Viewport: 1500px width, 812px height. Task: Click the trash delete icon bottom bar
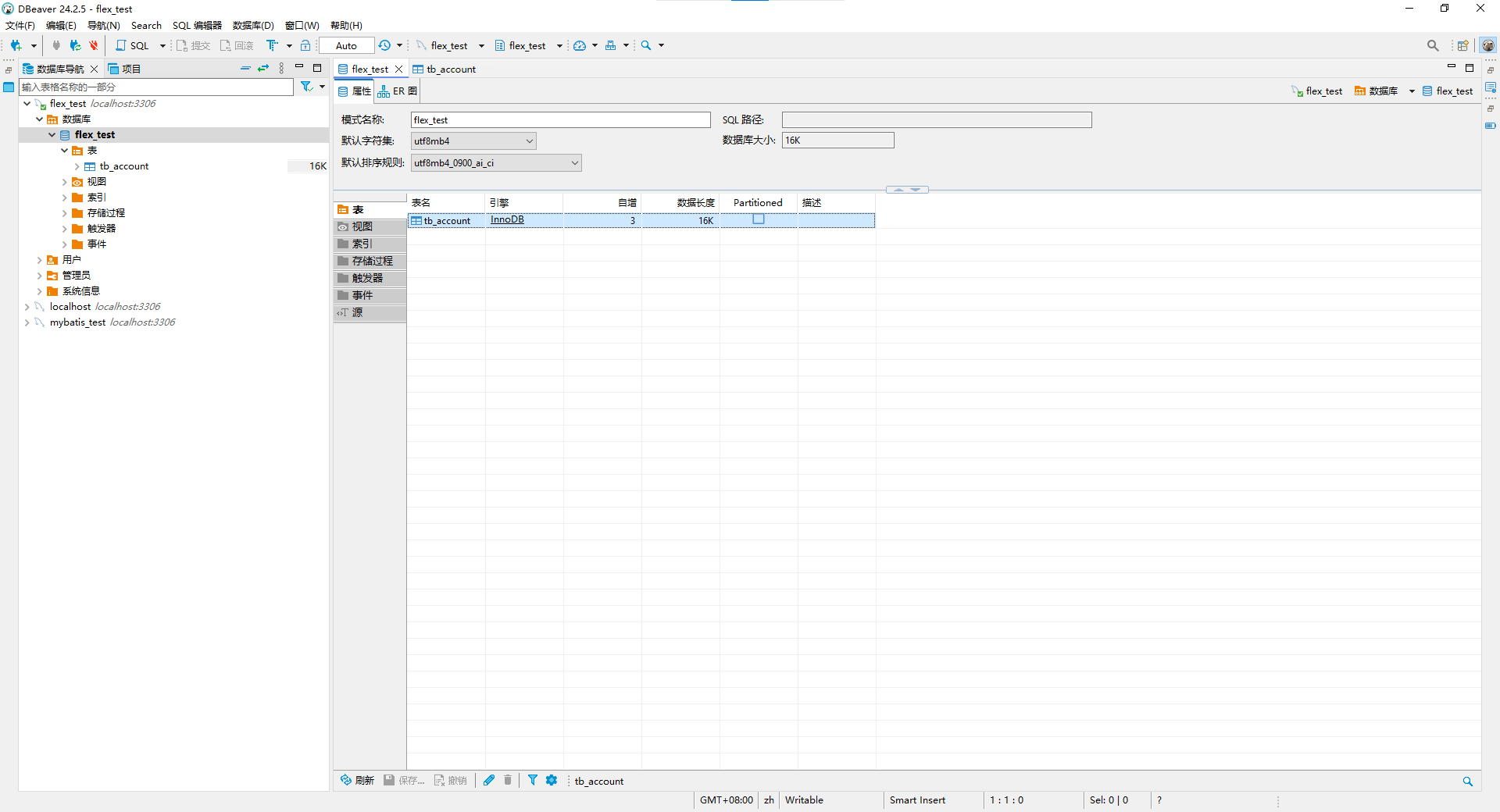pos(508,780)
